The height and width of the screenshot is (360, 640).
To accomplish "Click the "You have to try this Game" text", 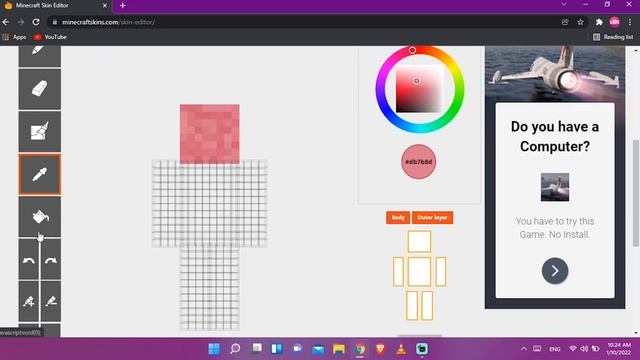I will point(555,228).
